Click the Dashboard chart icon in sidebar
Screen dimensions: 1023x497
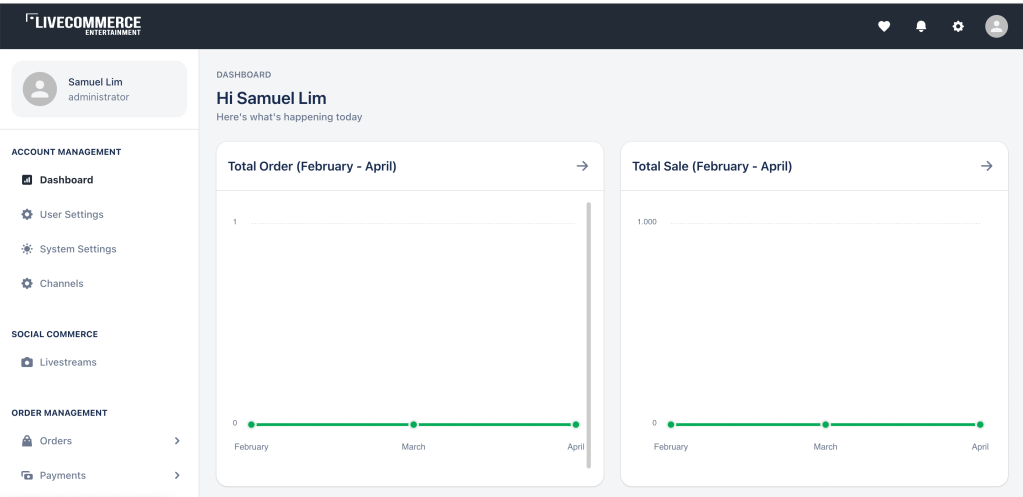click(x=27, y=180)
